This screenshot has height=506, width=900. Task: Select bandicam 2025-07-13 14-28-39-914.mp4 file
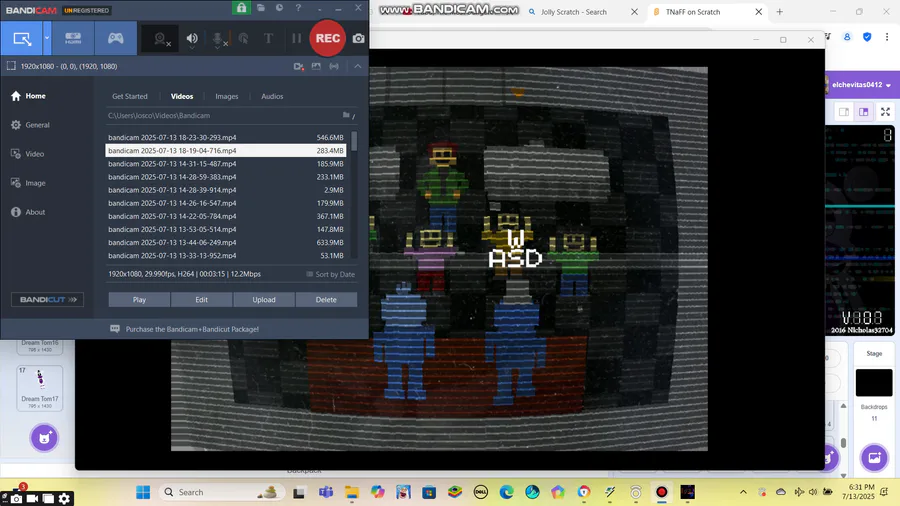[x=226, y=190]
